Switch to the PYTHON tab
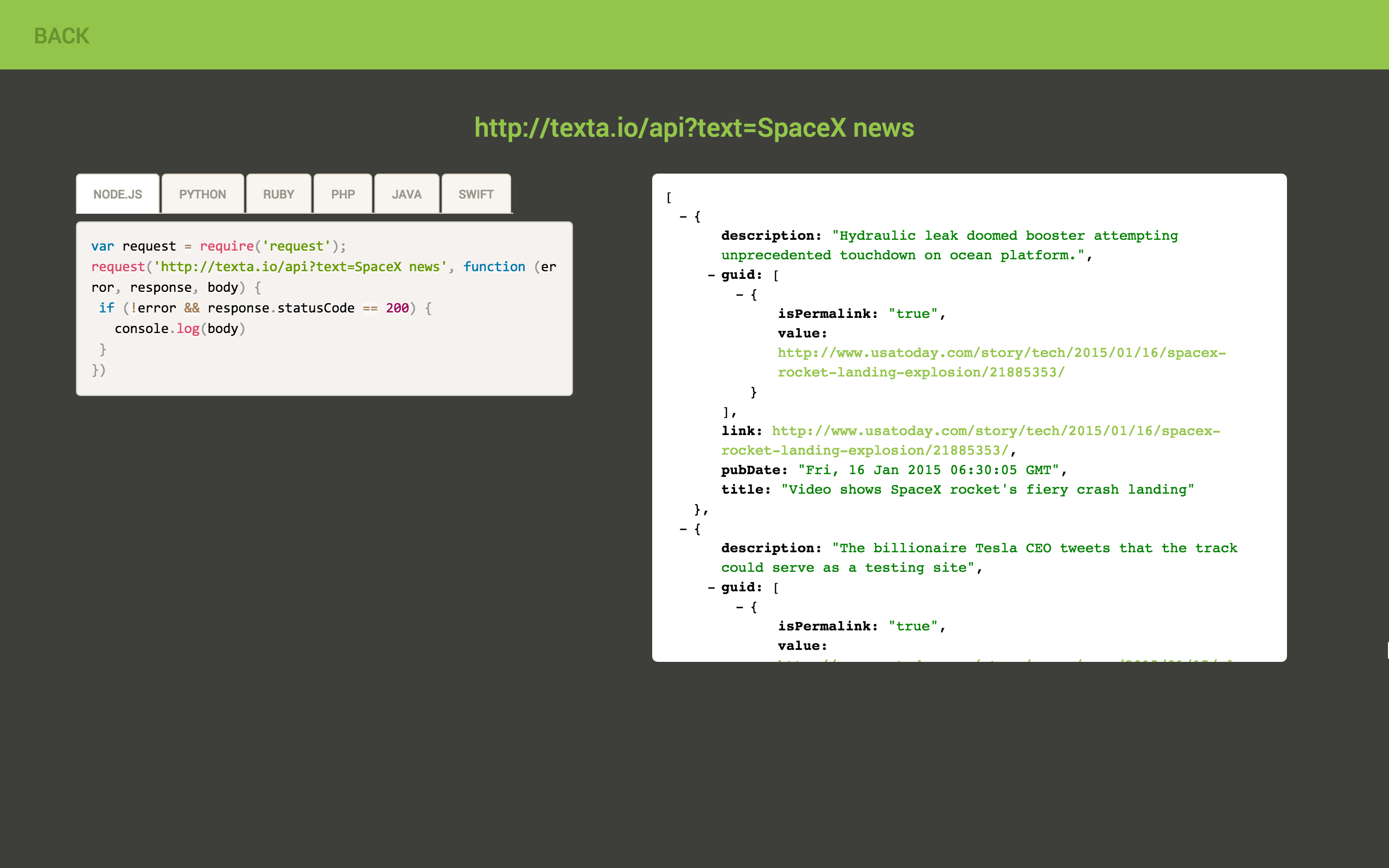Image resolution: width=1389 pixels, height=868 pixels. [x=202, y=194]
